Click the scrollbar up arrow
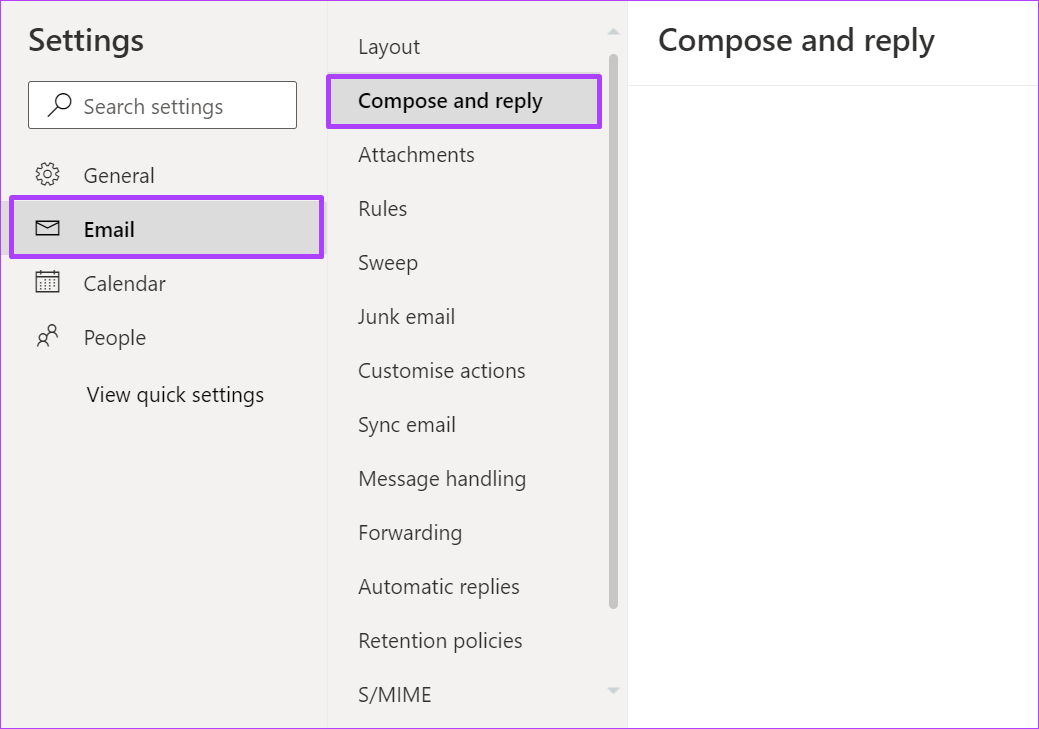The image size is (1039, 729). [614, 31]
